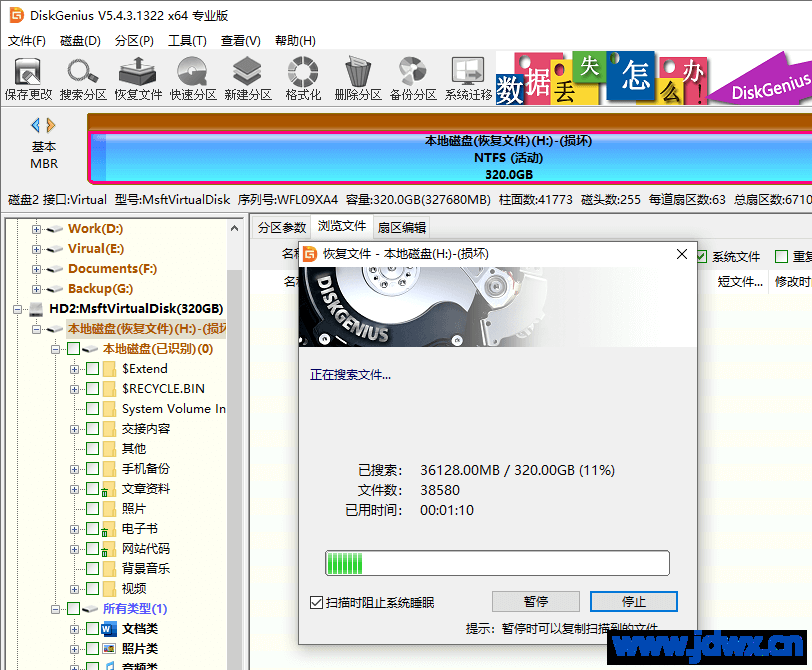Click the DiskGenius logo in title bar

click(x=17, y=15)
